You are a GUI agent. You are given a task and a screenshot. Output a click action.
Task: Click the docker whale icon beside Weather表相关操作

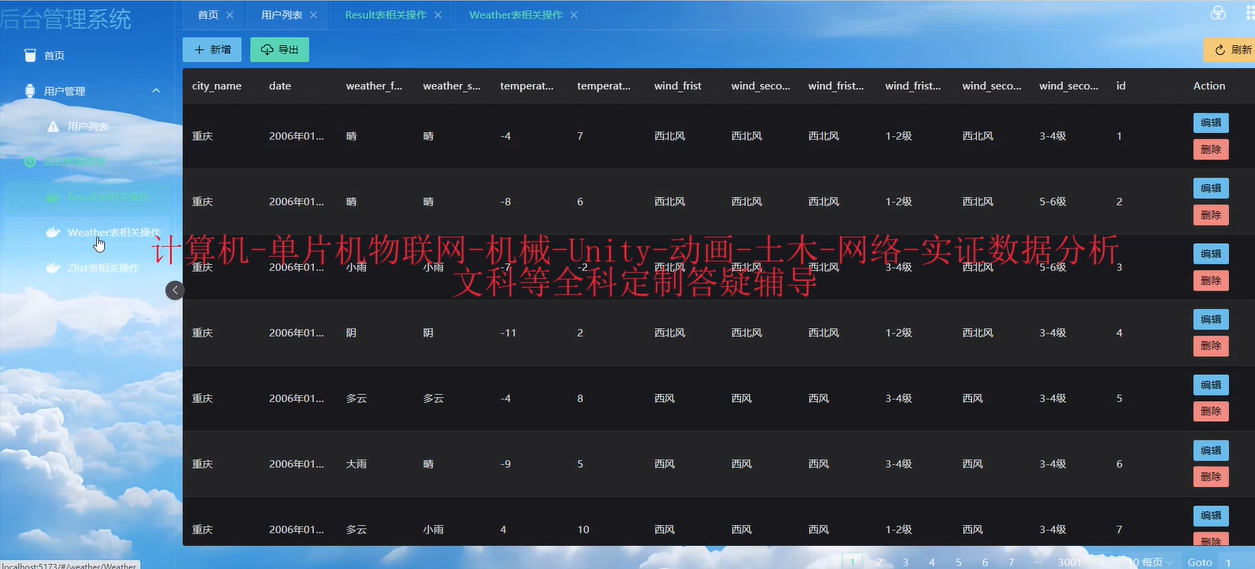tap(53, 232)
